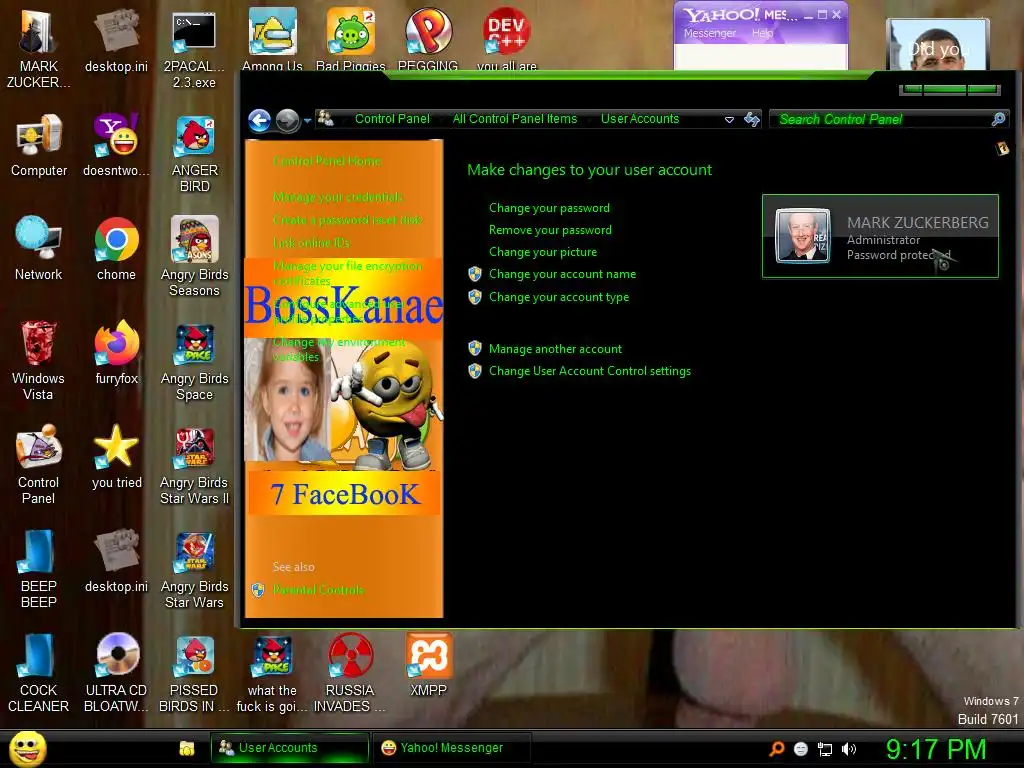Image resolution: width=1024 pixels, height=768 pixels.
Task: Open the chome Chrome browser icon
Action: [116, 249]
